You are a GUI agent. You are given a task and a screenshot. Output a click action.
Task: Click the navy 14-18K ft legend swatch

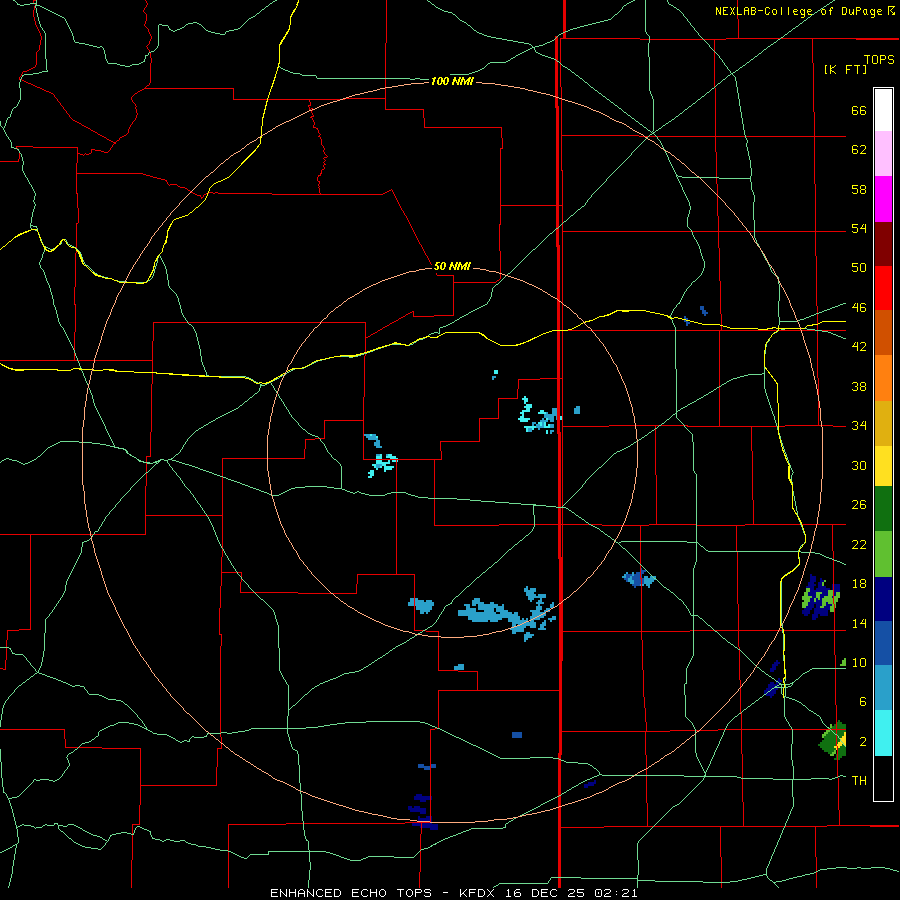(883, 599)
